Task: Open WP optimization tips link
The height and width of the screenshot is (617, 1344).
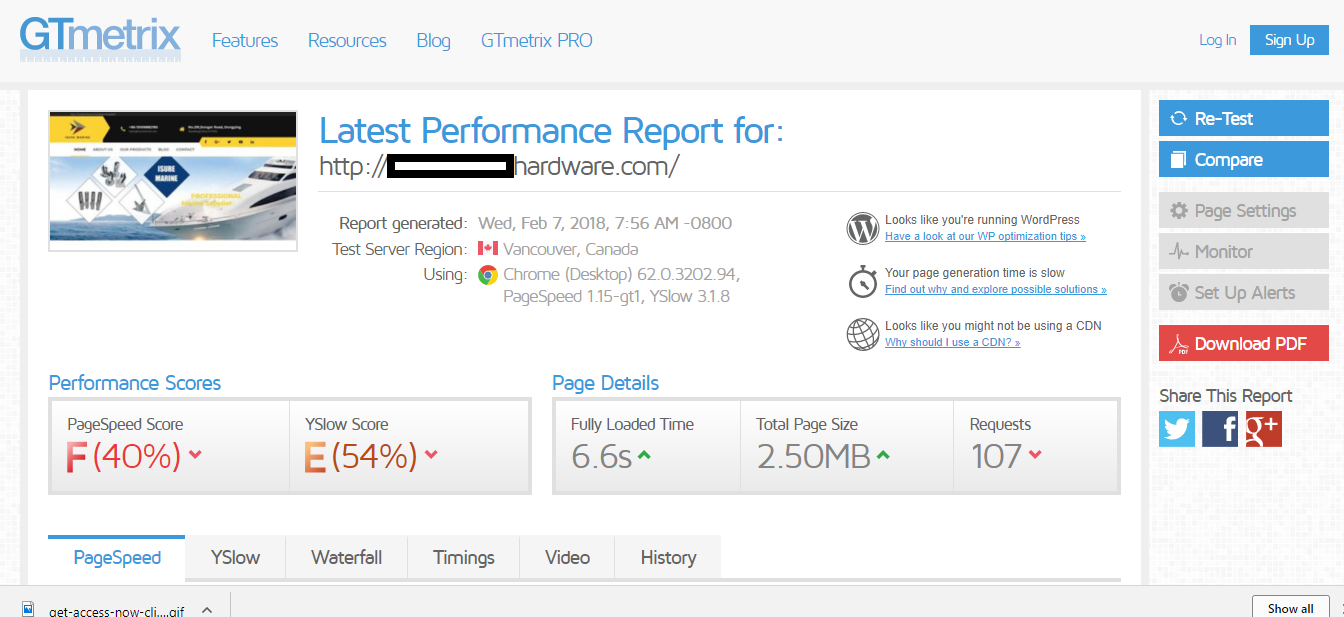Action: tap(985, 237)
